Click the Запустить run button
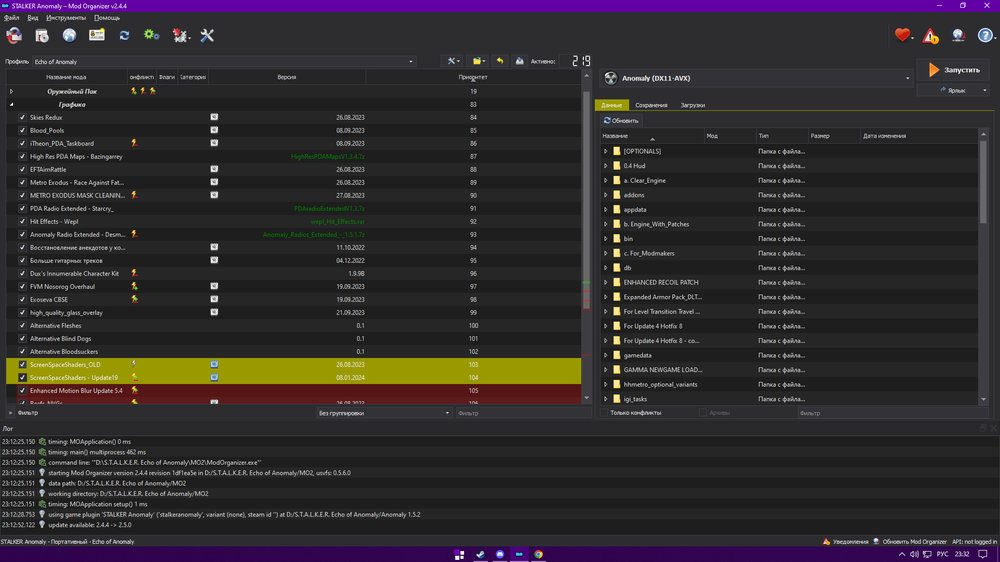Screen dimensions: 1000x562 954,70
